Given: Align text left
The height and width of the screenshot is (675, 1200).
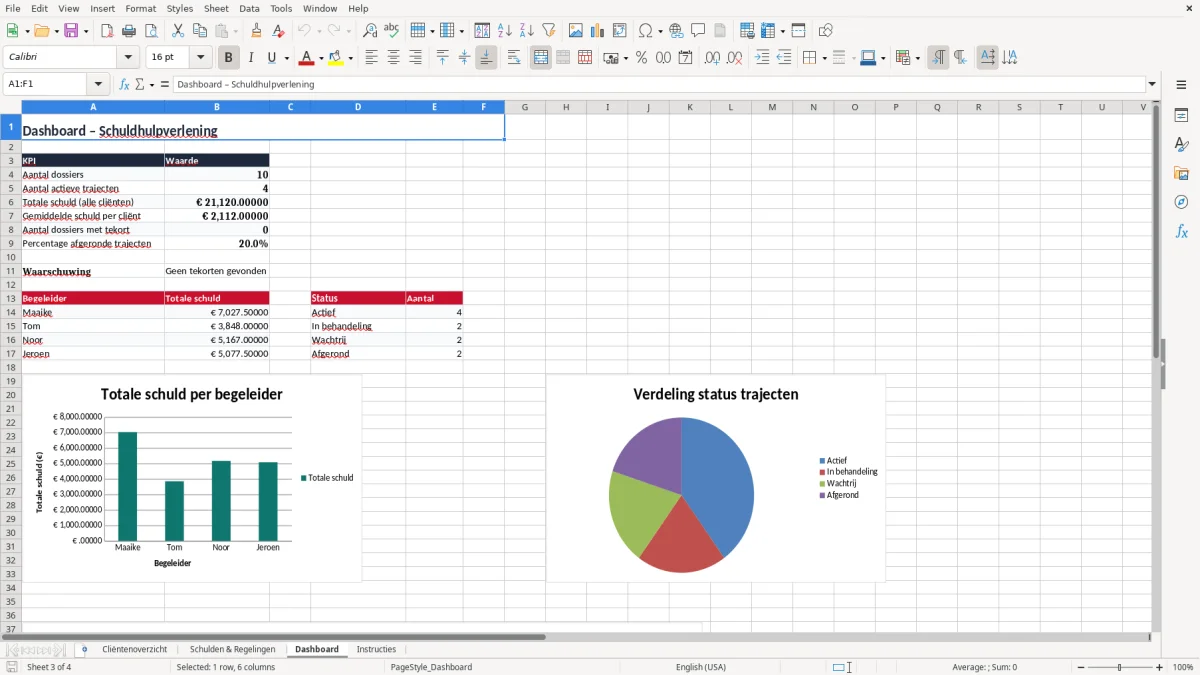Looking at the screenshot, I should (371, 58).
